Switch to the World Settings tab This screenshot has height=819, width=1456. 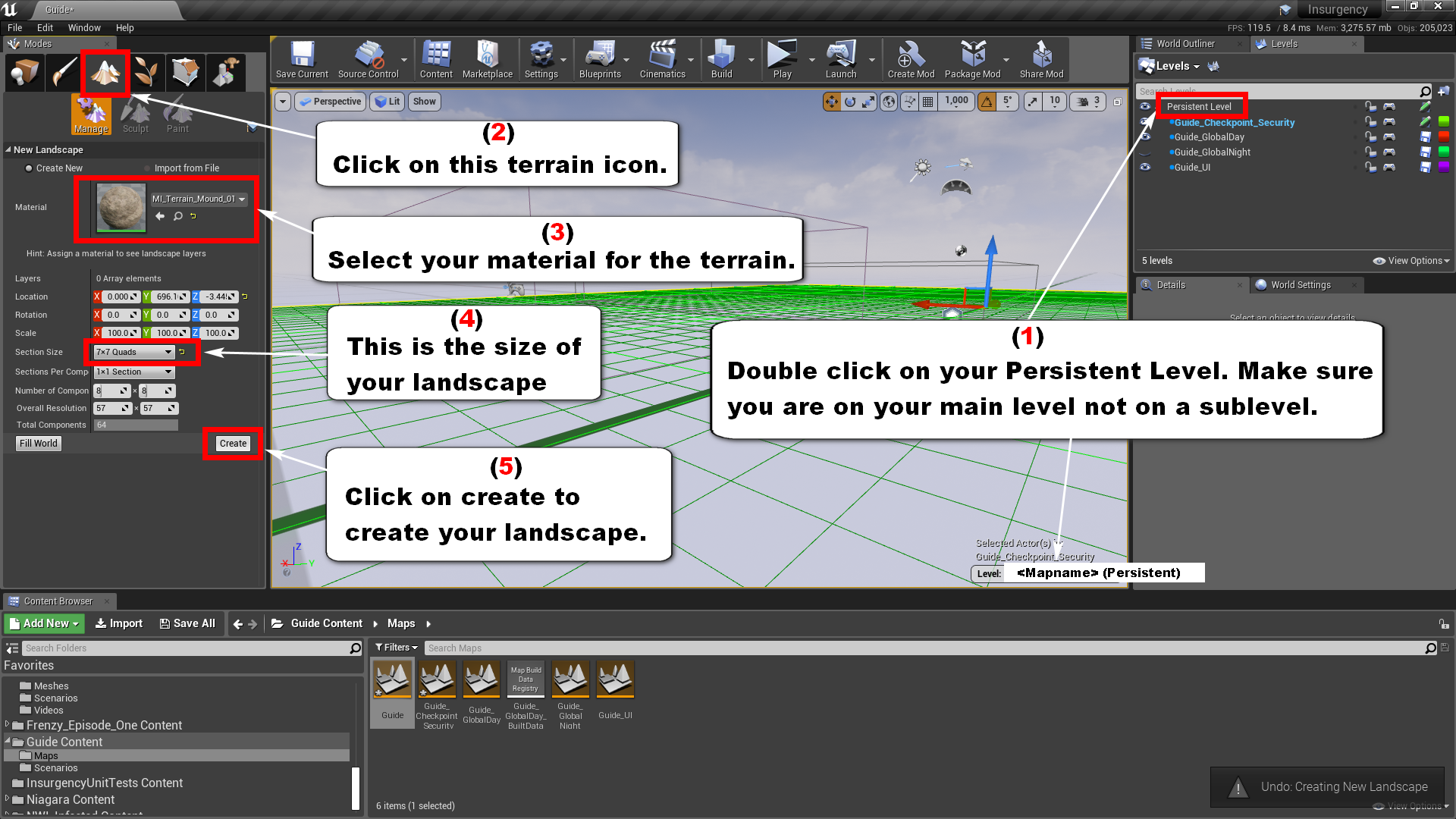1301,285
